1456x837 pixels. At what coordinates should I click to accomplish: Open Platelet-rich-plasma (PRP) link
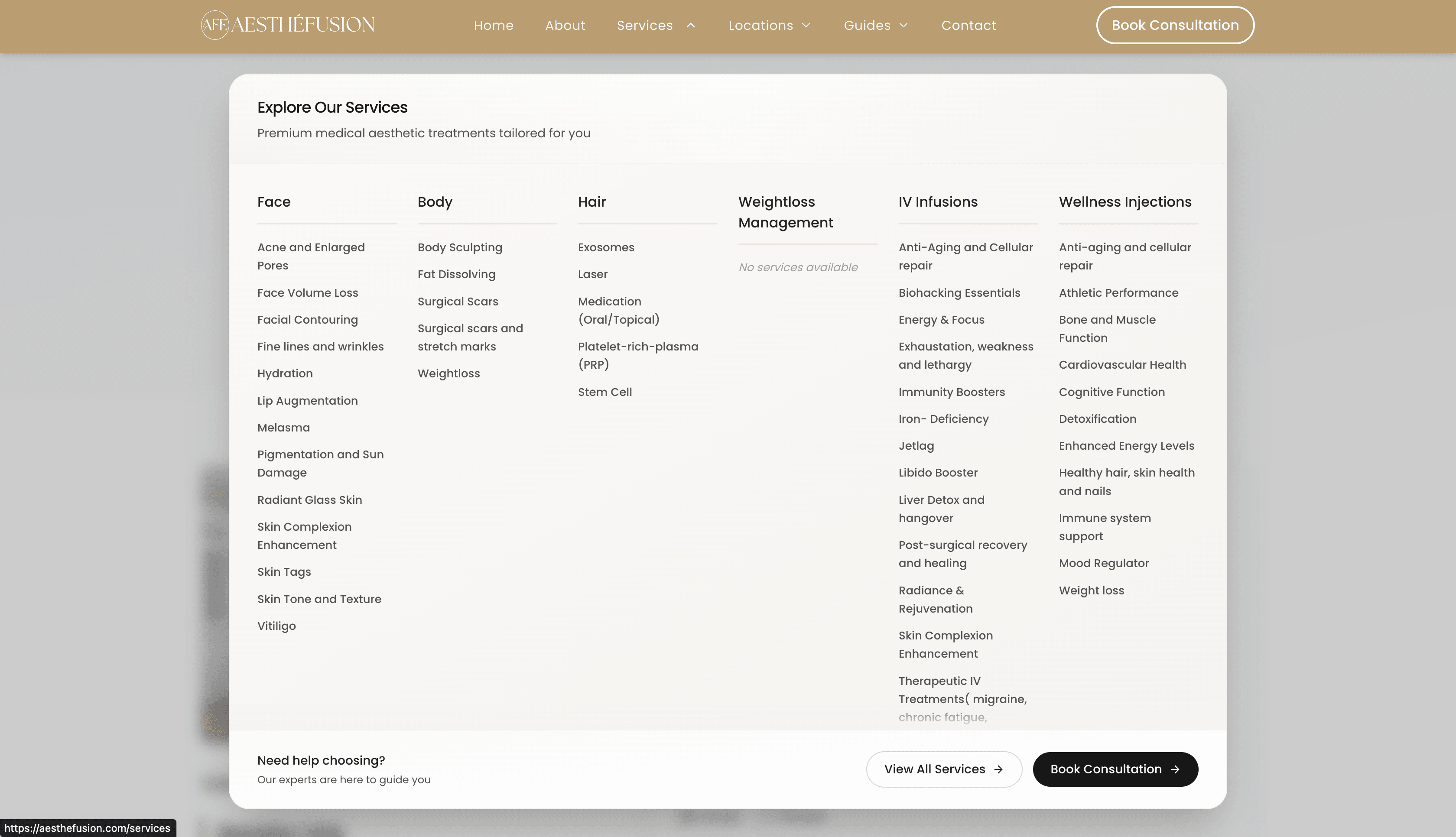pos(638,355)
